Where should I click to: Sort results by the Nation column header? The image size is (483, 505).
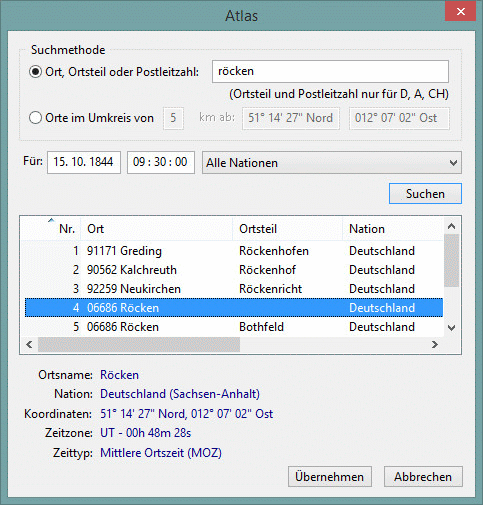tap(393, 229)
